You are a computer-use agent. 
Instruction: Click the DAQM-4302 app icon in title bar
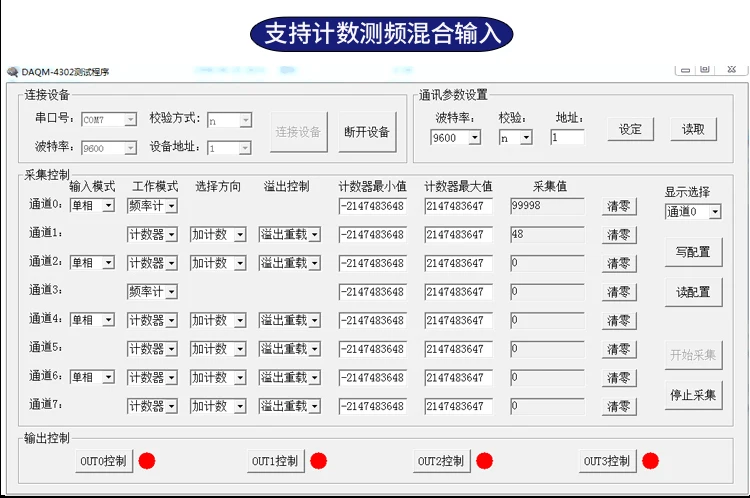(12, 72)
